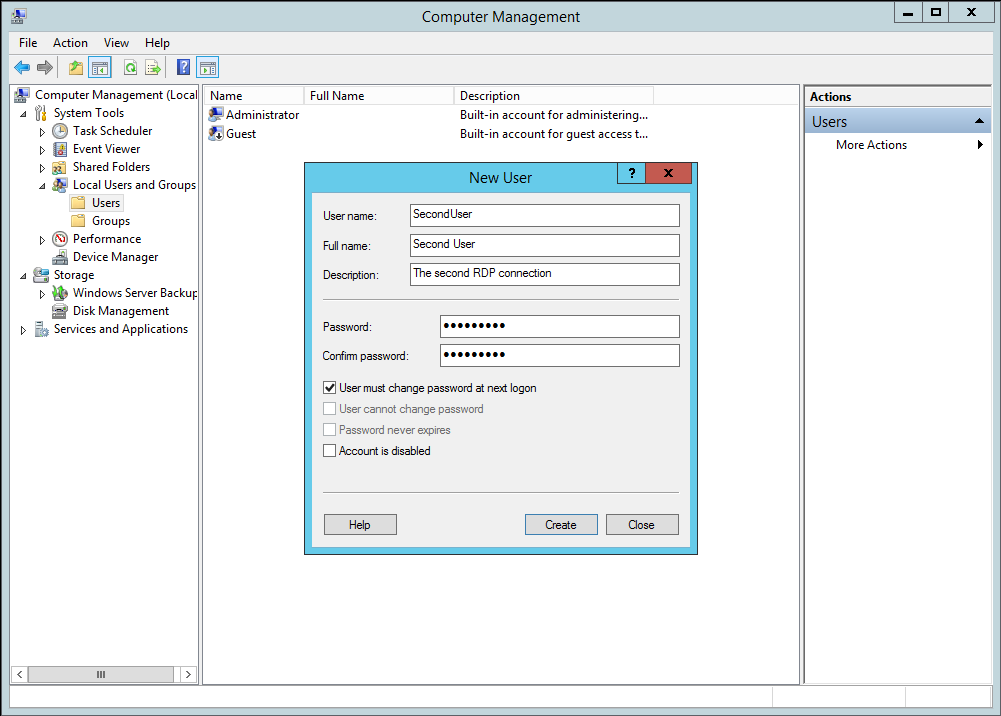
Task: Sort by the Description column header
Action: pos(553,96)
